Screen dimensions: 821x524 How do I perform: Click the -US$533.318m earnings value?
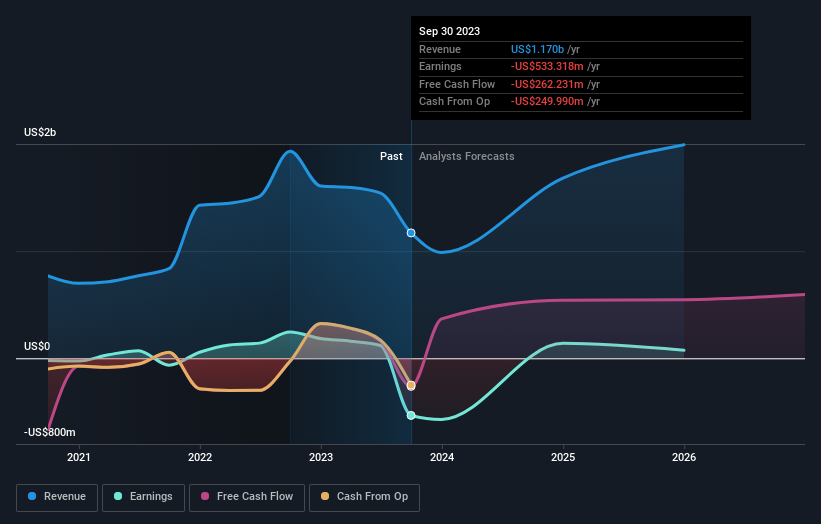[x=547, y=66]
